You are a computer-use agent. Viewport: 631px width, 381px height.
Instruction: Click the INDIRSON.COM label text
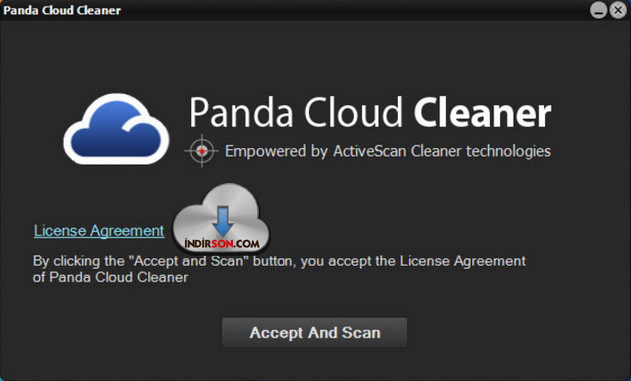tap(222, 243)
